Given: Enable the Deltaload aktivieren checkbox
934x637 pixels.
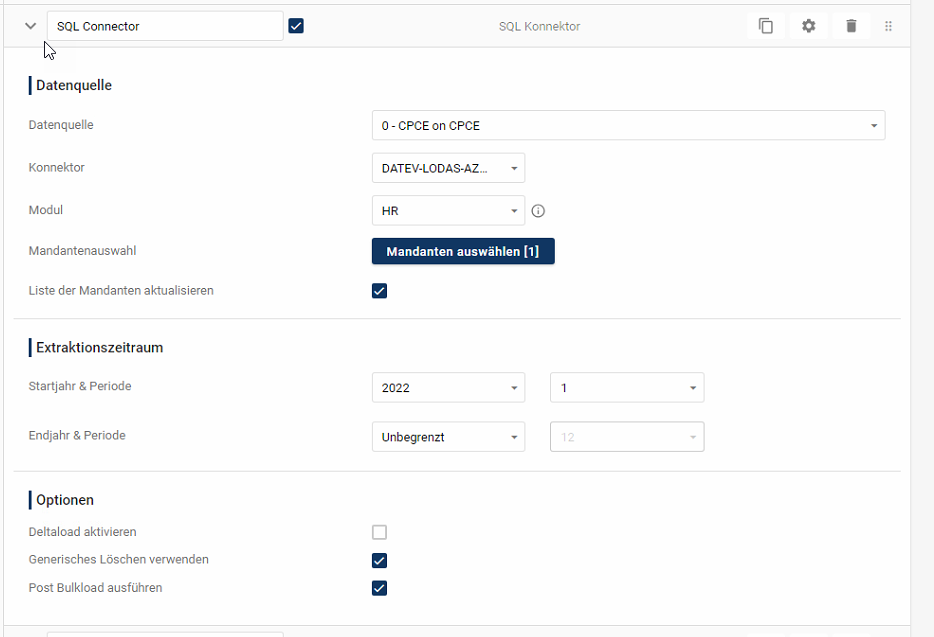Looking at the screenshot, I should [379, 532].
